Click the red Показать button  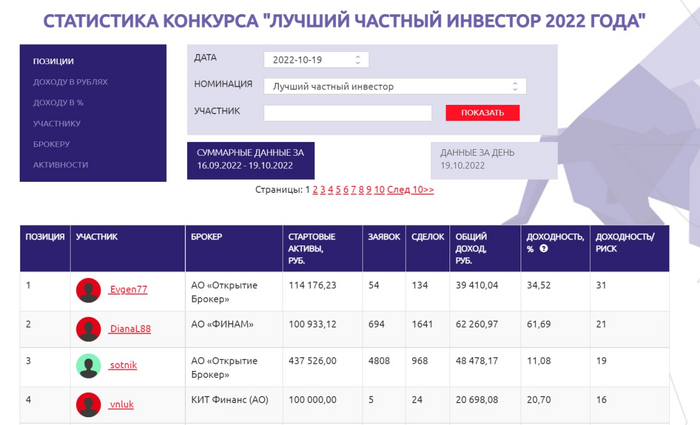(x=482, y=113)
